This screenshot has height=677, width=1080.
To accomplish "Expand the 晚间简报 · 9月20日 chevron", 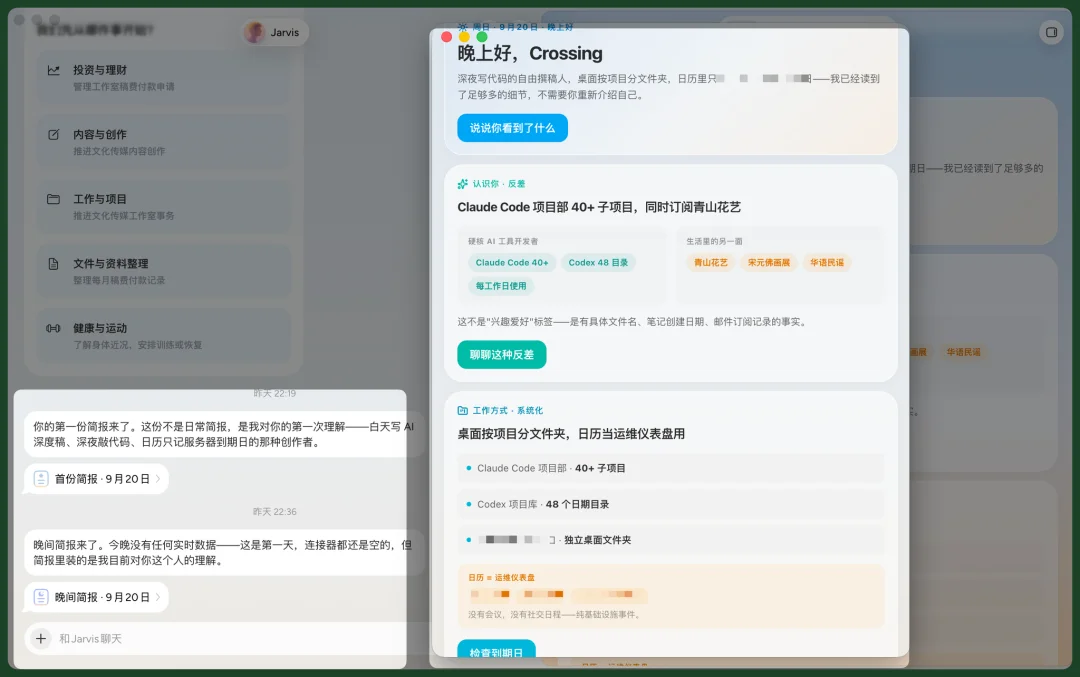I will (x=158, y=597).
